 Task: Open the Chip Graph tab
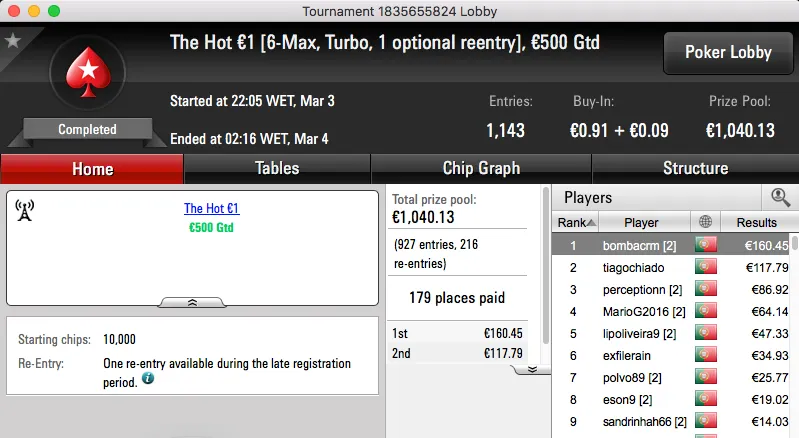point(481,168)
